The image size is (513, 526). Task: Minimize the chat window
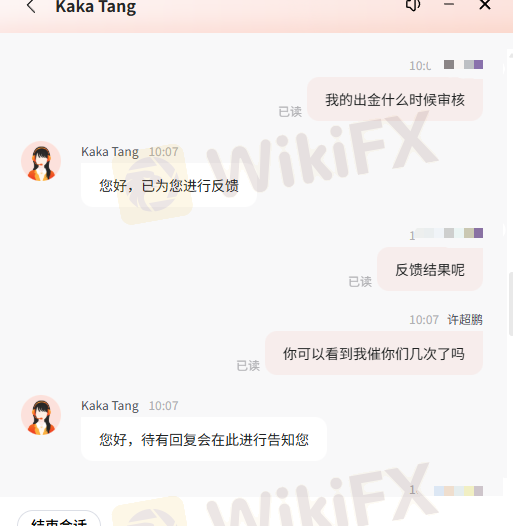click(x=449, y=4)
